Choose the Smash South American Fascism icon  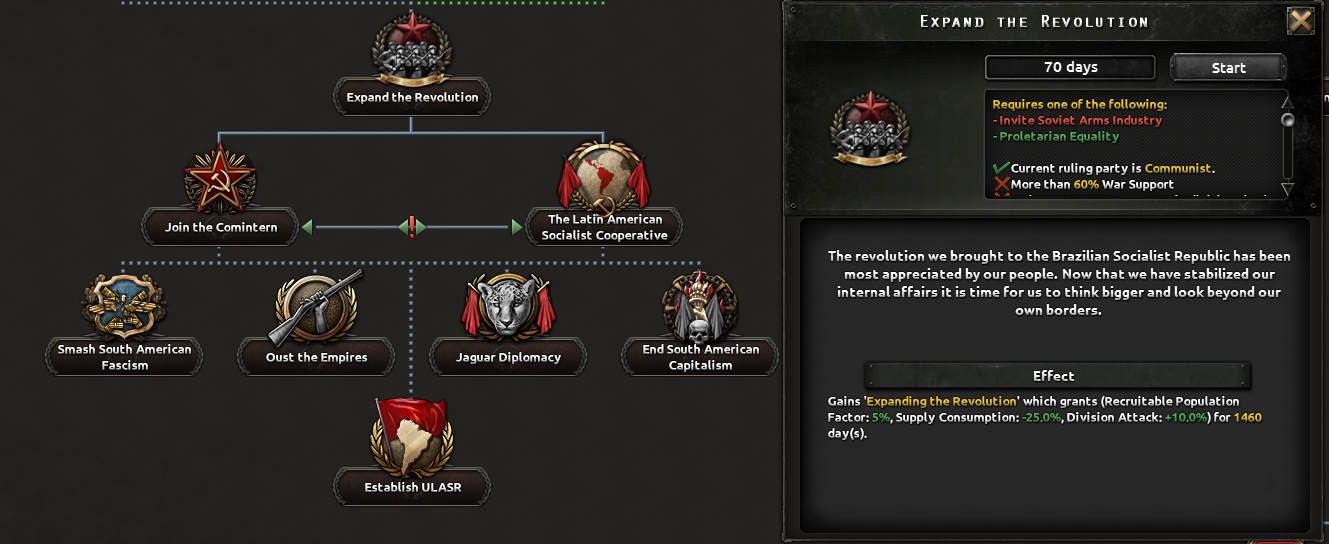[x=124, y=308]
